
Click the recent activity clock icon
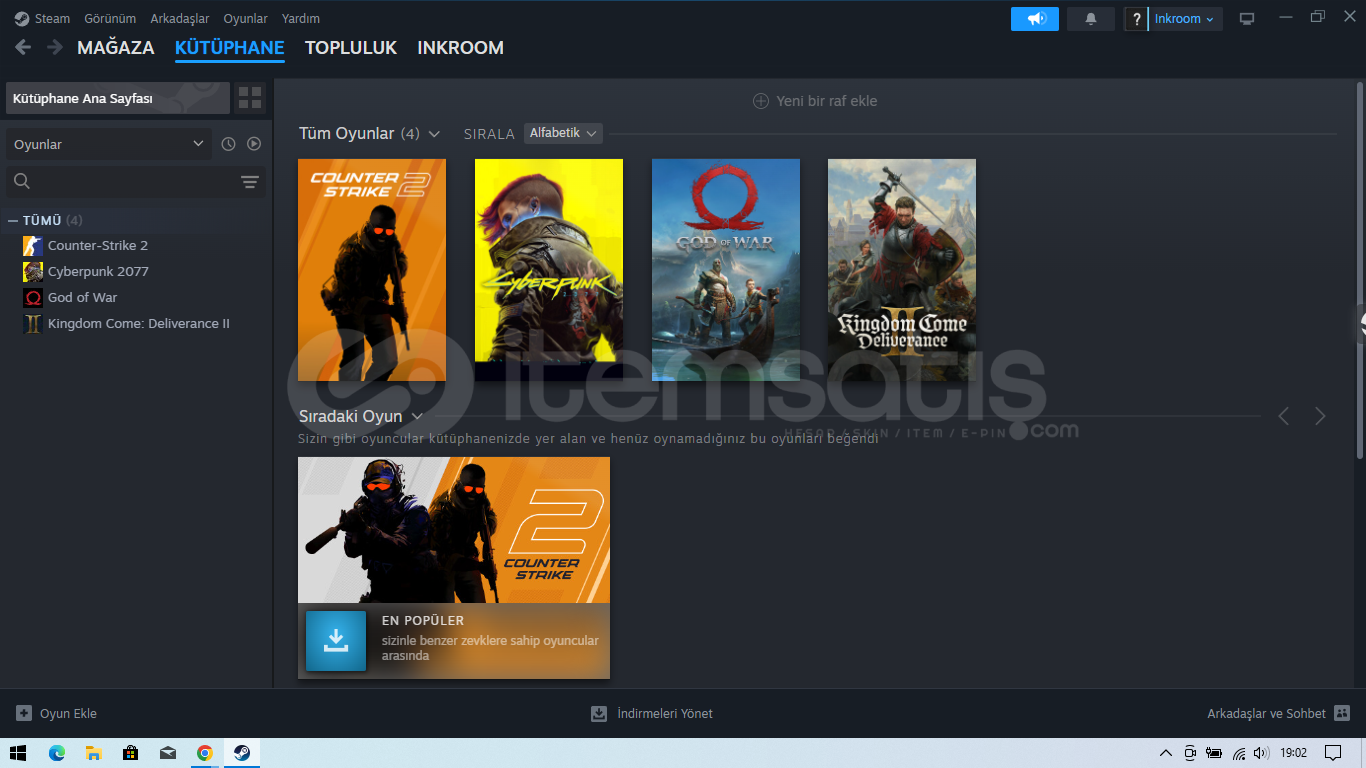[229, 144]
